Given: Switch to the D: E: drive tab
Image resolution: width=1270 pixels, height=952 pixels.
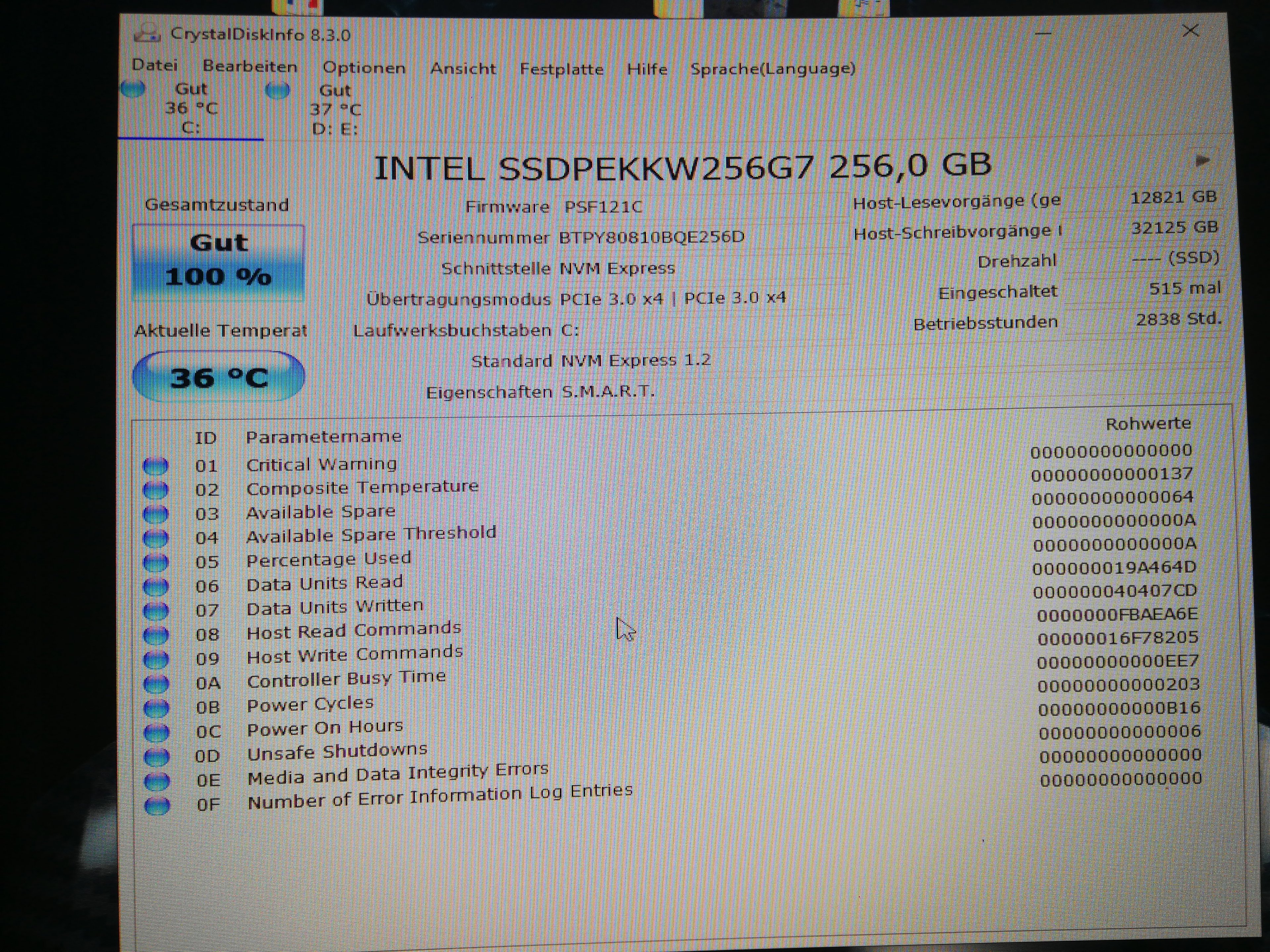Looking at the screenshot, I should click(335, 109).
